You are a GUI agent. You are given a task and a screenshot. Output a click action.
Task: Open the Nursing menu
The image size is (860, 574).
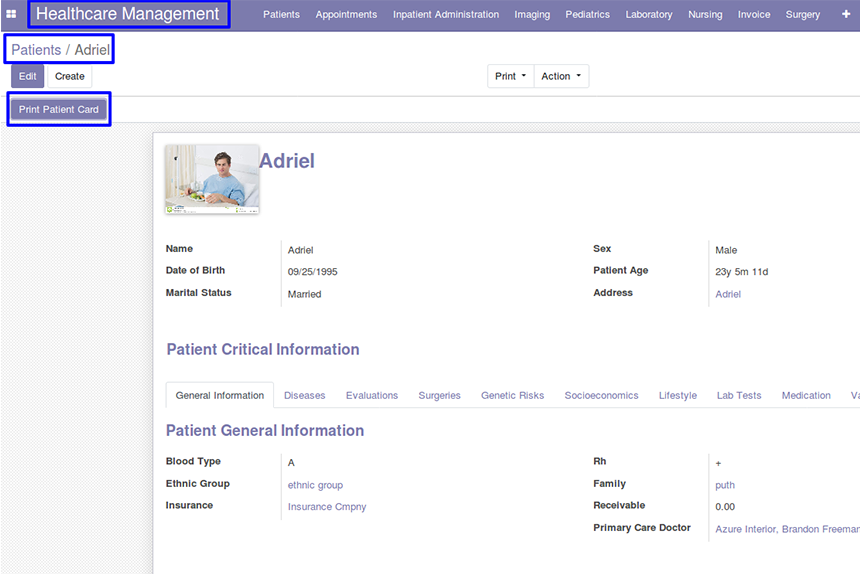(705, 15)
